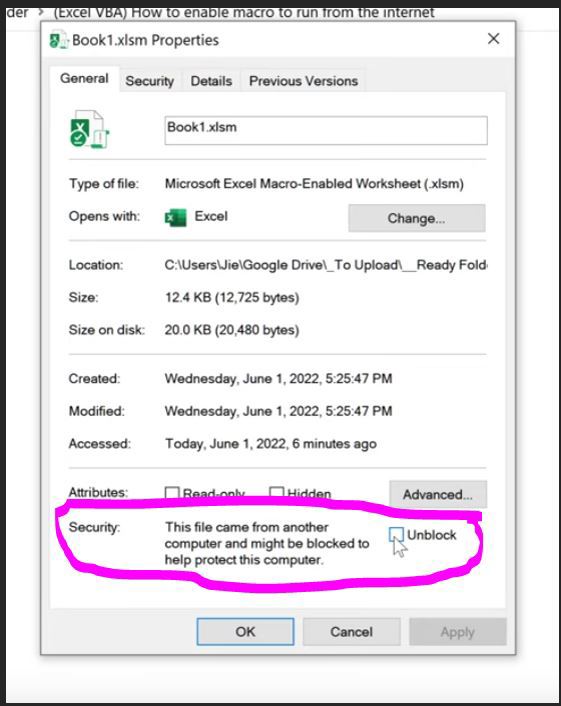Screen dimensions: 561x706
Task: Click the Book1.xlsm file name field
Action: coord(326,130)
